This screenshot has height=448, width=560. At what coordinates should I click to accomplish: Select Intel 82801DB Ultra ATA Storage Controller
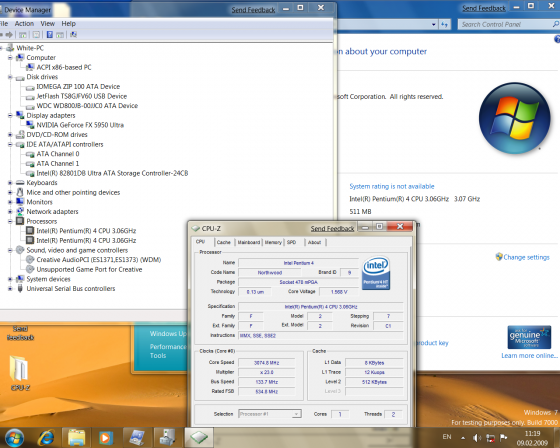(112, 173)
